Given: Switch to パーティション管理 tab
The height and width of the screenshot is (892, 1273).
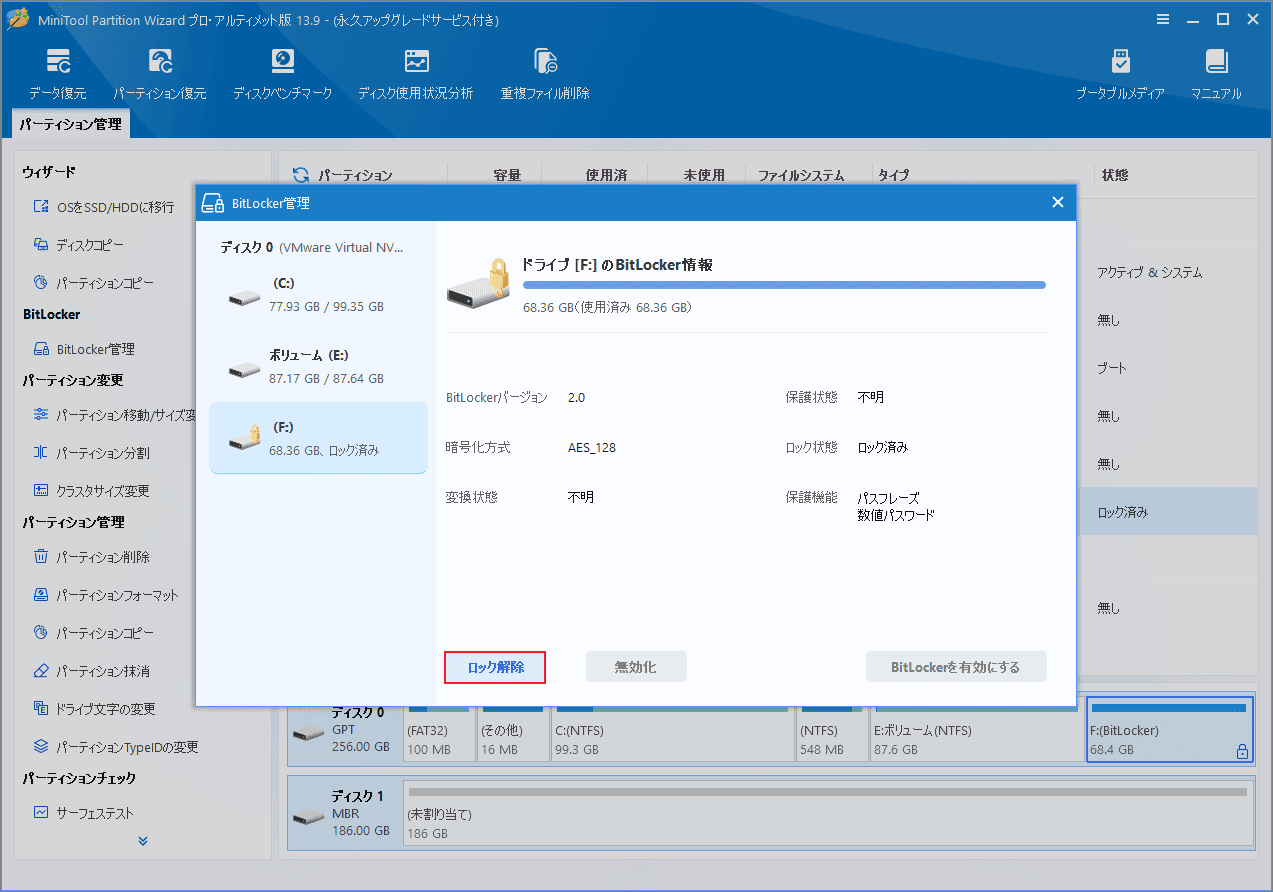Looking at the screenshot, I should click(x=70, y=124).
